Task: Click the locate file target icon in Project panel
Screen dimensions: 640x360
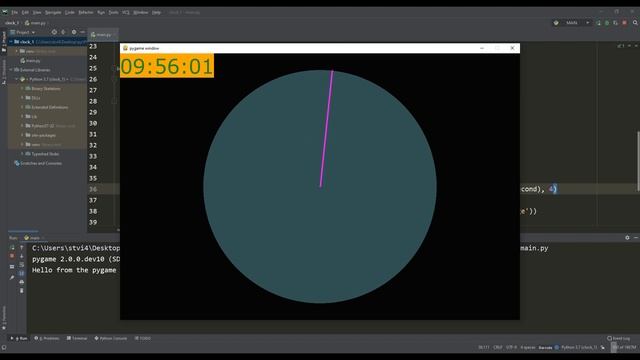Action: [x=54, y=32]
